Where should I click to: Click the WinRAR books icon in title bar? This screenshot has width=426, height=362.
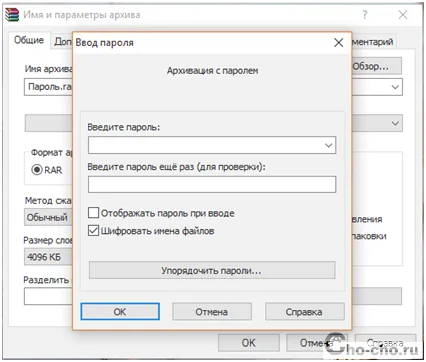[x=12, y=15]
